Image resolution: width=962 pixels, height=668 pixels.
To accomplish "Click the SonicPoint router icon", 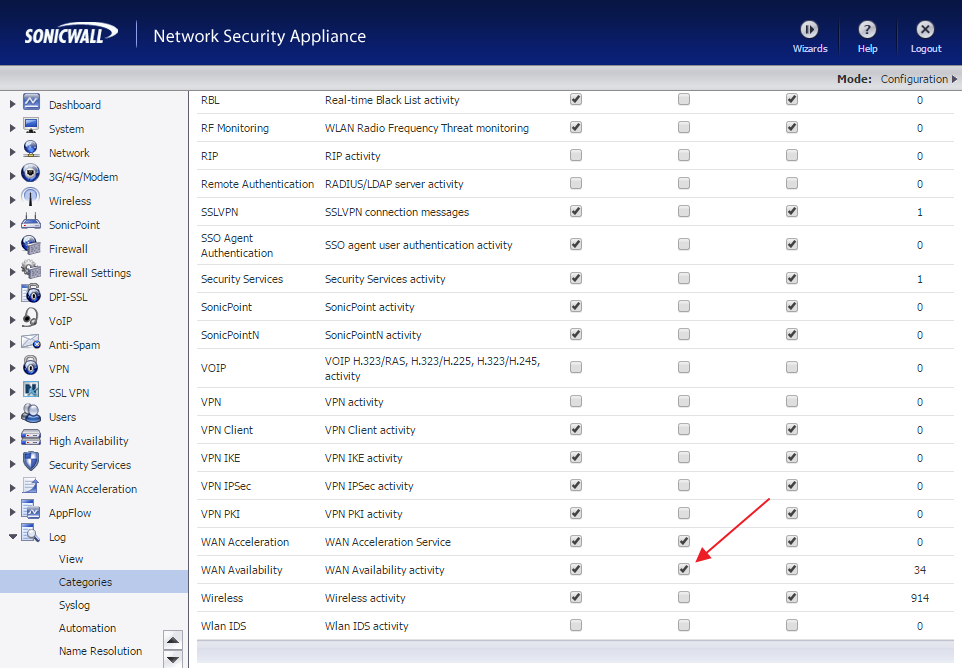I will 31,221.
